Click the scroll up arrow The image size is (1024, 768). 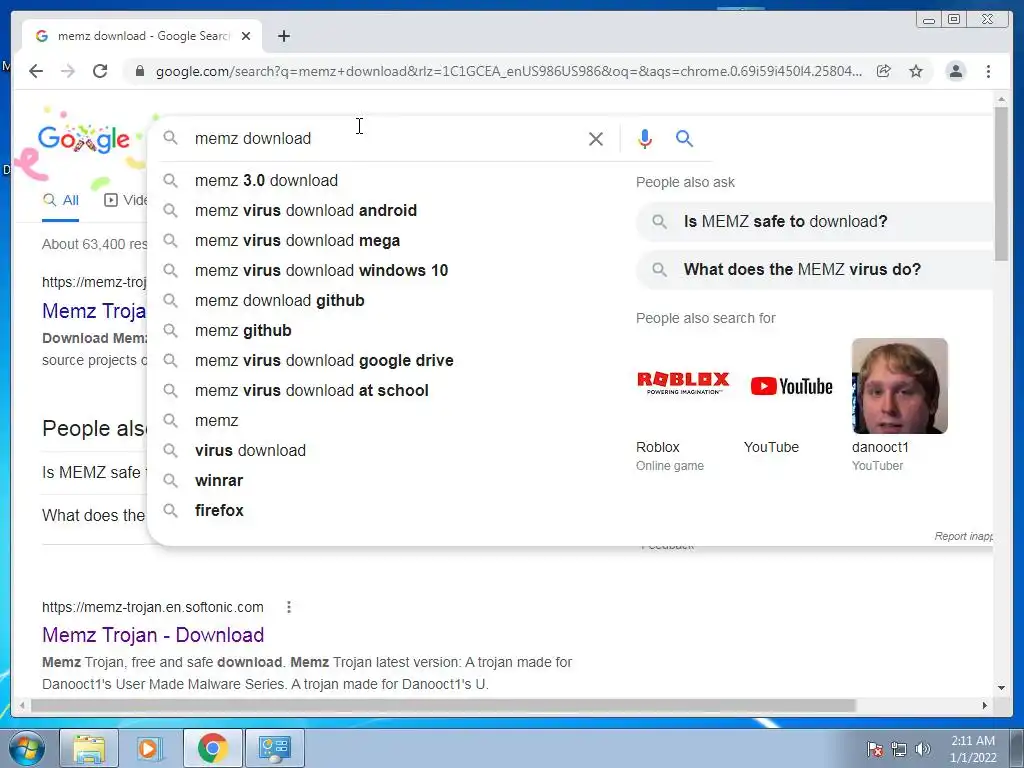click(1001, 99)
